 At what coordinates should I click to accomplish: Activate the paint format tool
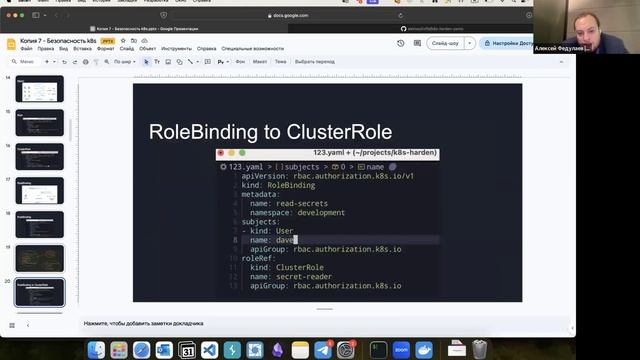(x=96, y=62)
